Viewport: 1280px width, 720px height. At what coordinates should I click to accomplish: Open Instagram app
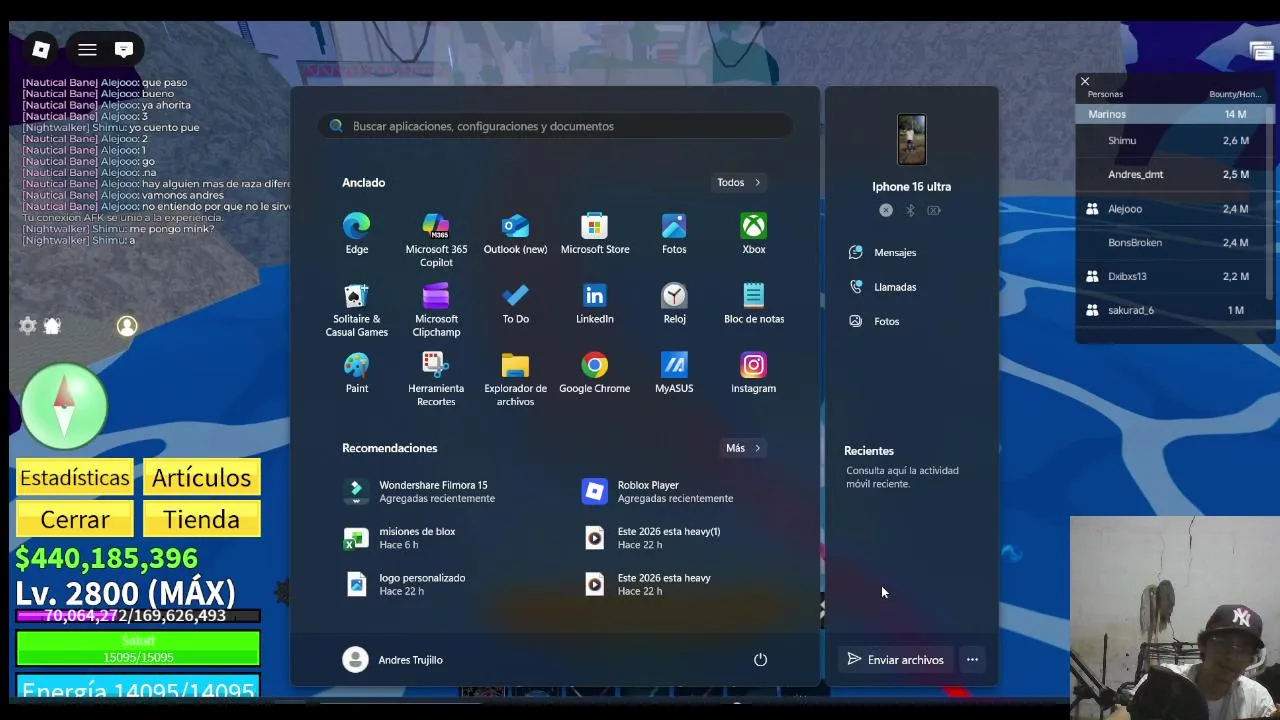754,373
